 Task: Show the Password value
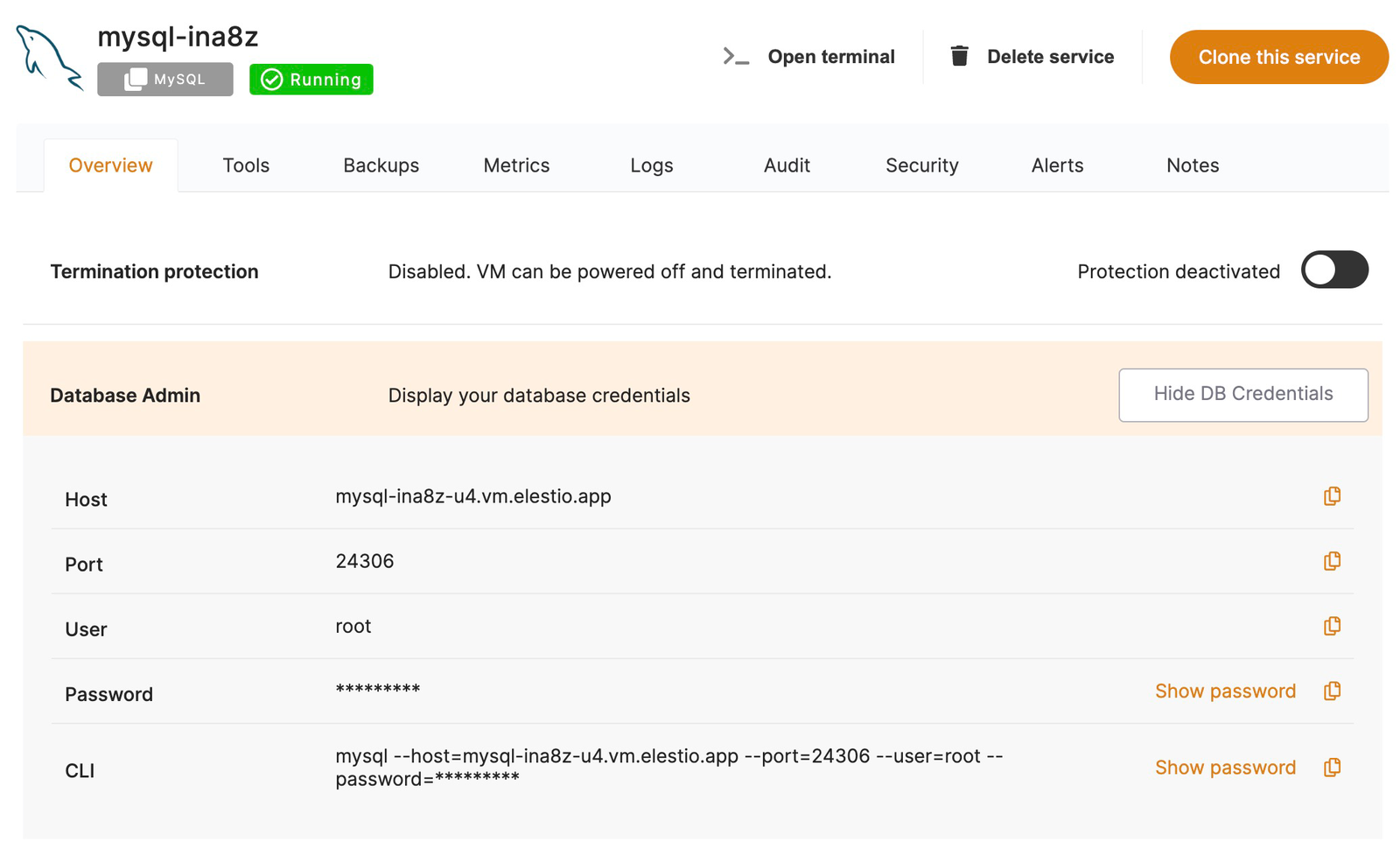1225,691
